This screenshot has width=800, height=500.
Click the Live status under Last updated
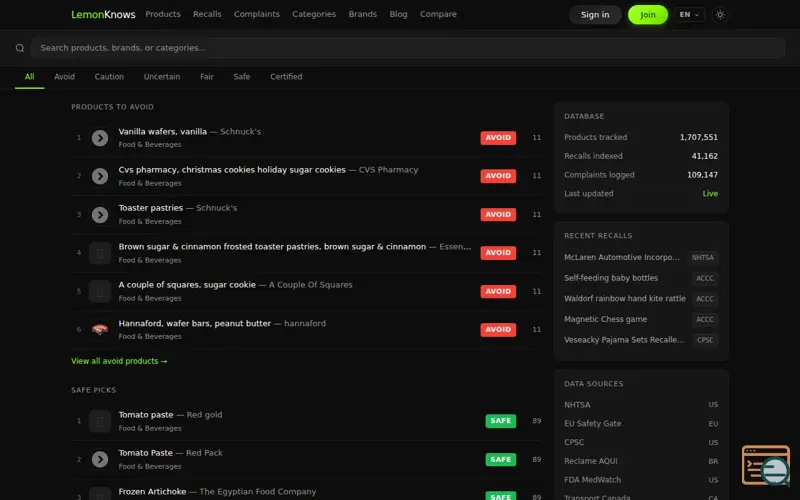(710, 194)
